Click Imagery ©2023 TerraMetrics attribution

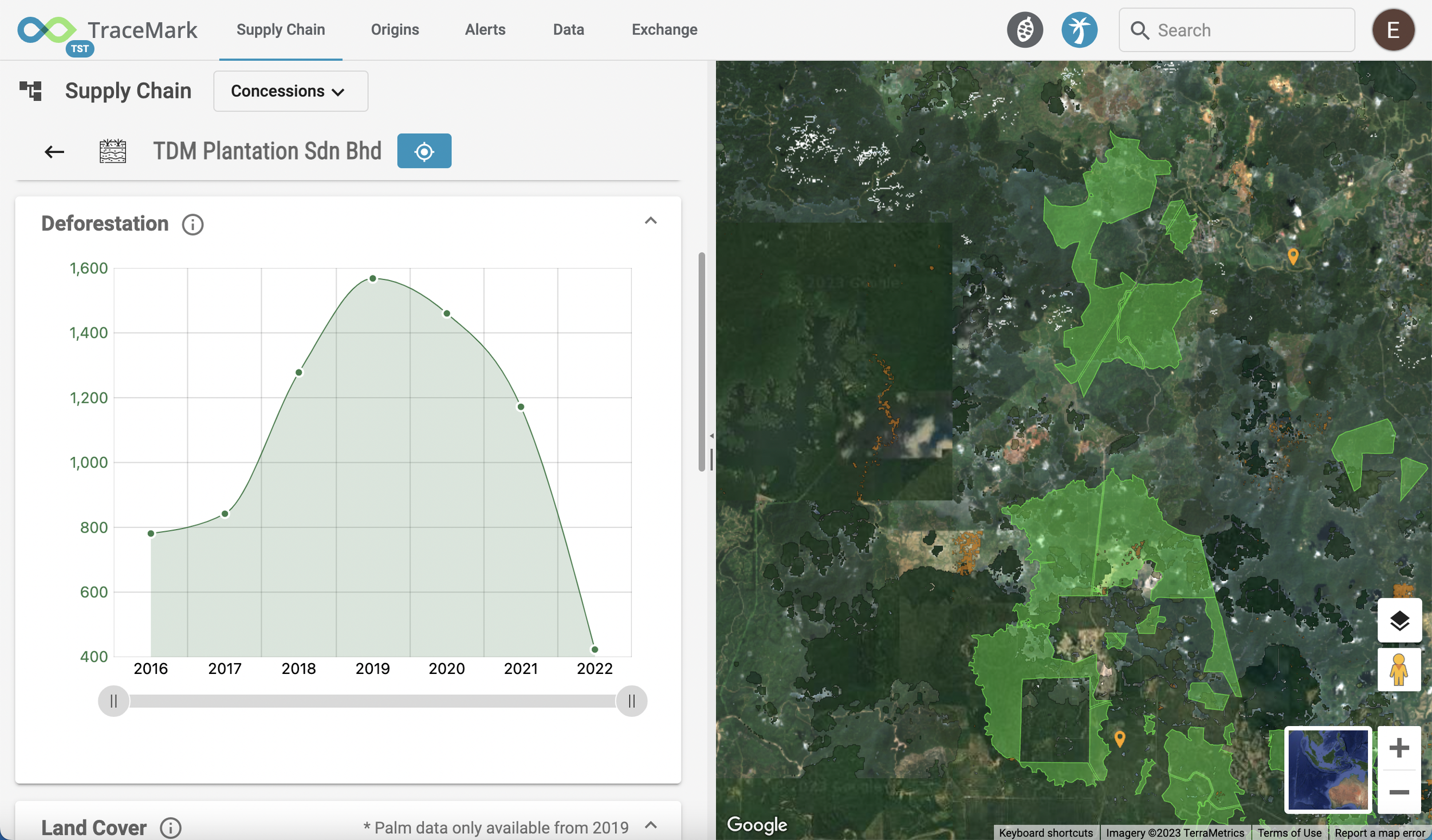tap(1175, 833)
